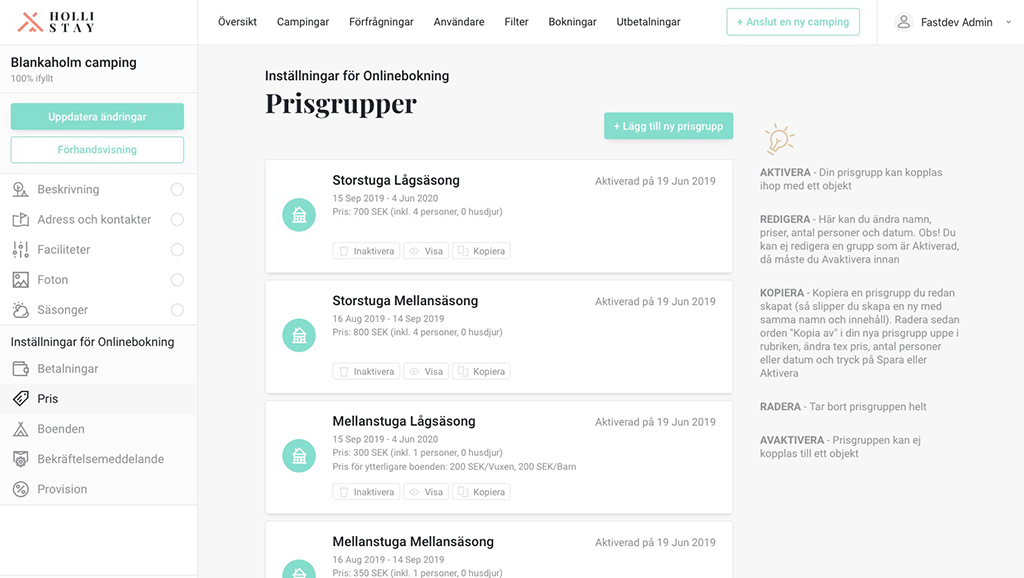
Task: Click the Uppdatera ändringar button
Action: (x=97, y=116)
